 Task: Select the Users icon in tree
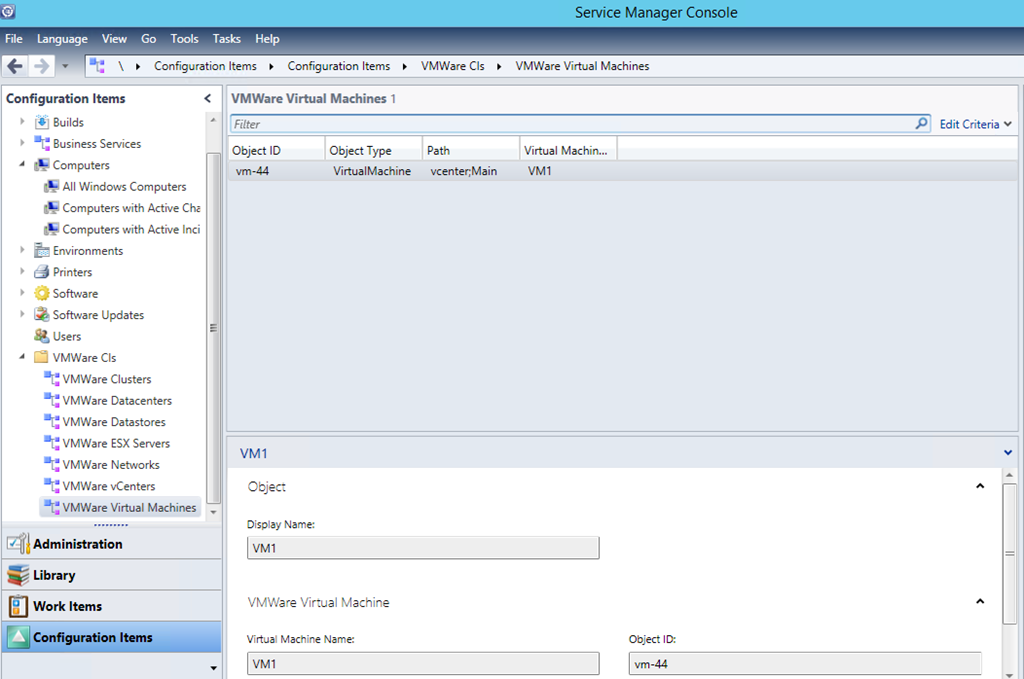(x=42, y=337)
